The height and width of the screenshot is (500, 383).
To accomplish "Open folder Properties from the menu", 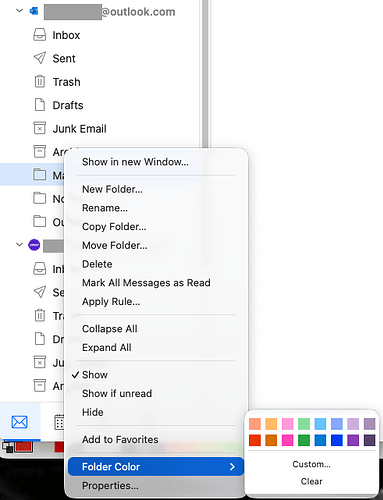I will coord(156,485).
